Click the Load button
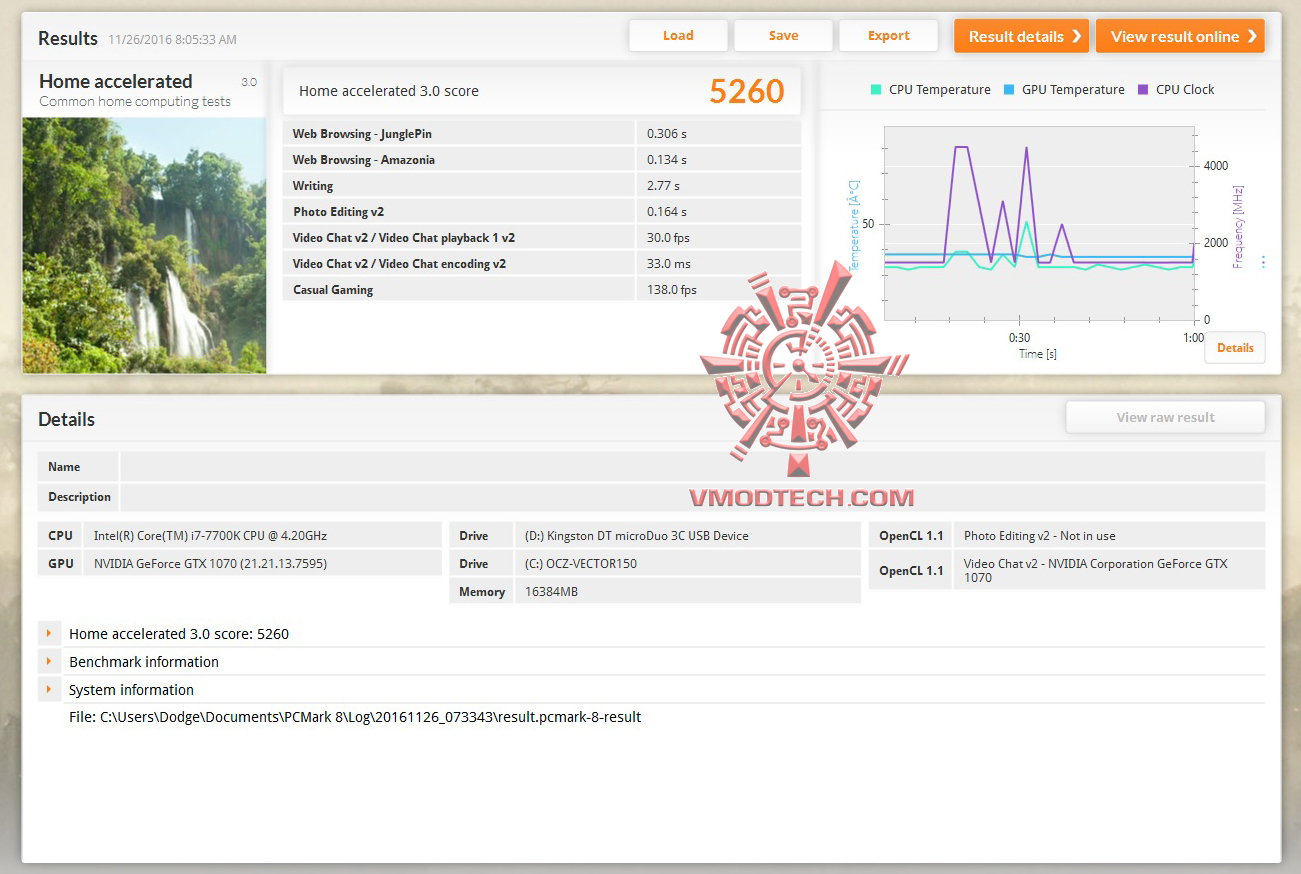1301x874 pixels. pyautogui.click(x=678, y=36)
